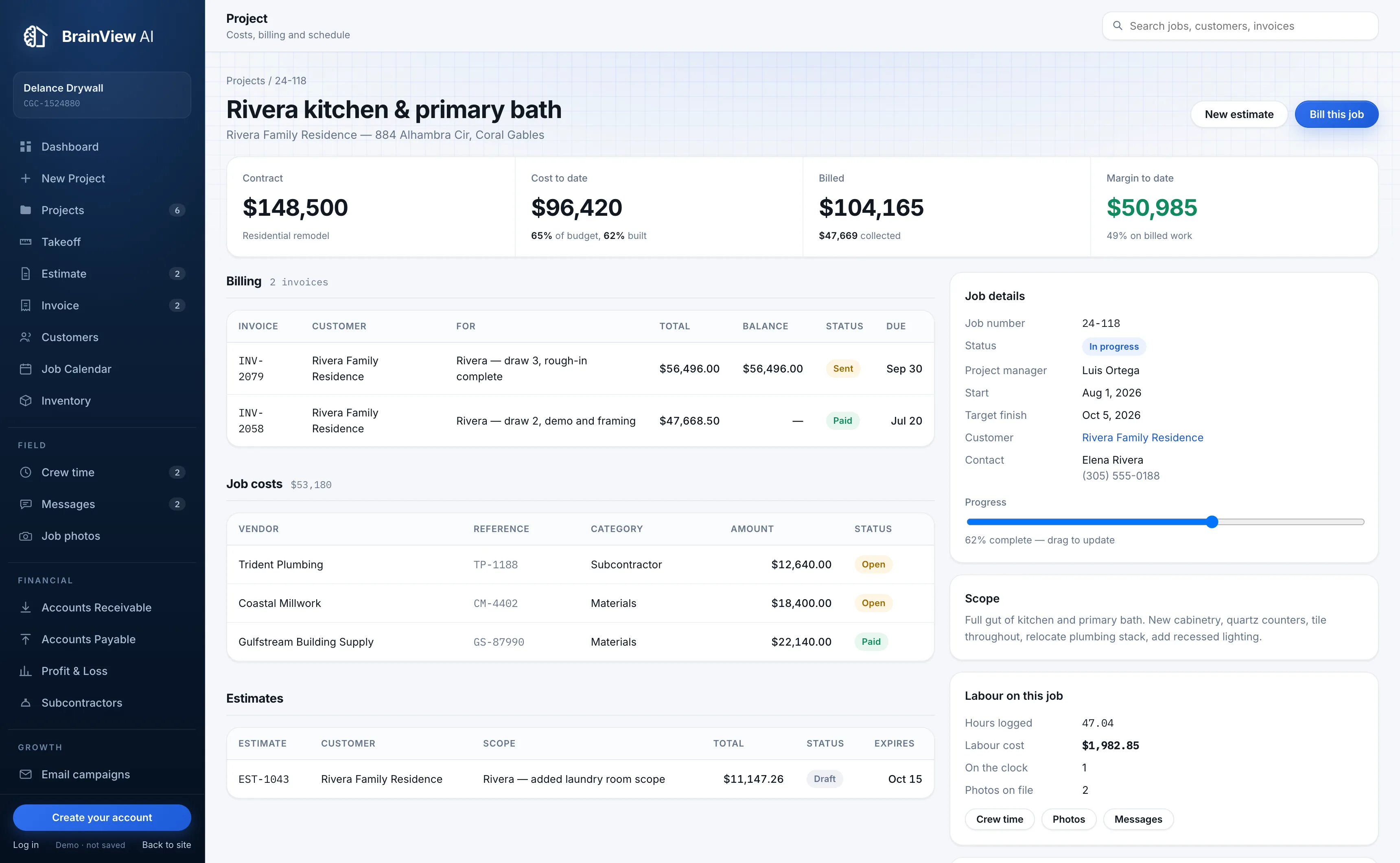Click the search jobs input field
The height and width of the screenshot is (863, 1400).
[x=1240, y=26]
